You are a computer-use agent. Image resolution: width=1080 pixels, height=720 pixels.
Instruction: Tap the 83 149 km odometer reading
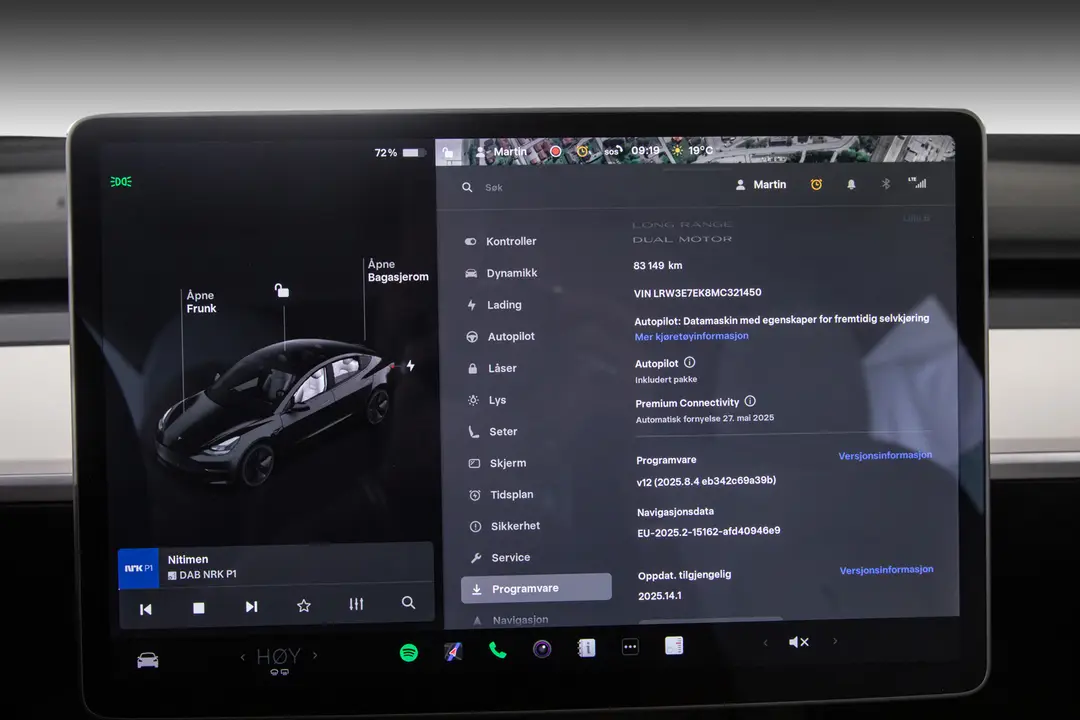tap(658, 265)
